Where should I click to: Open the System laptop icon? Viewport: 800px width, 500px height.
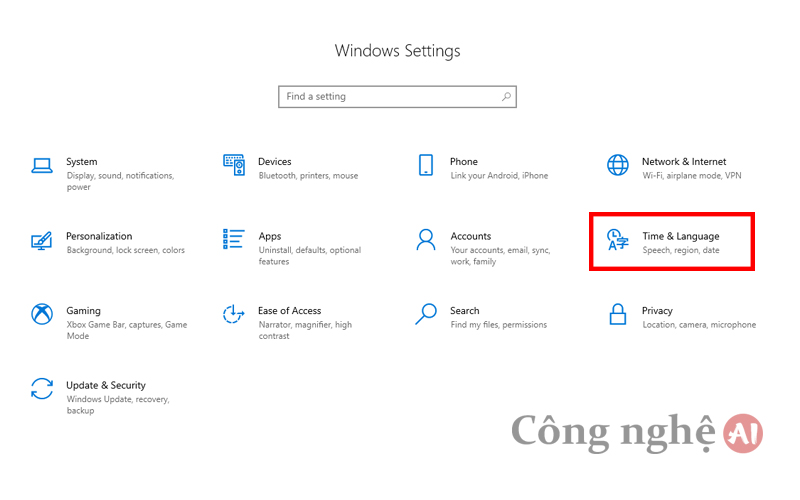[42, 165]
